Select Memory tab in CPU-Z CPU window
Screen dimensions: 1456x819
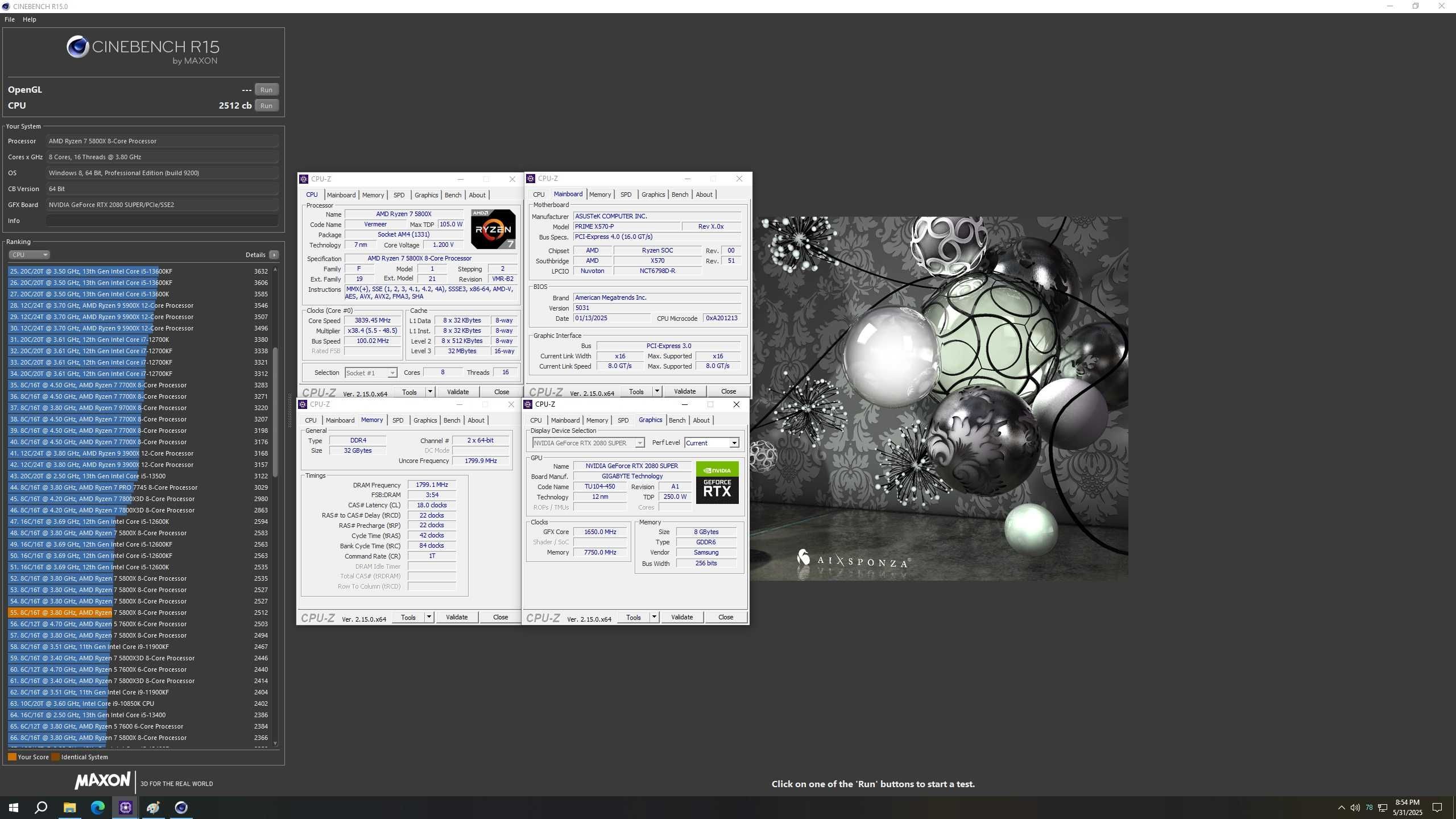click(x=373, y=195)
